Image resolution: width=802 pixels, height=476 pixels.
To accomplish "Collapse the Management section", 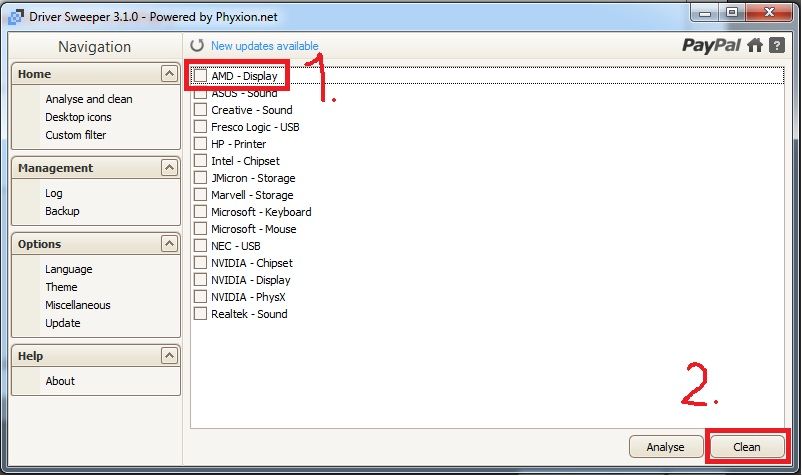I will 169,168.
